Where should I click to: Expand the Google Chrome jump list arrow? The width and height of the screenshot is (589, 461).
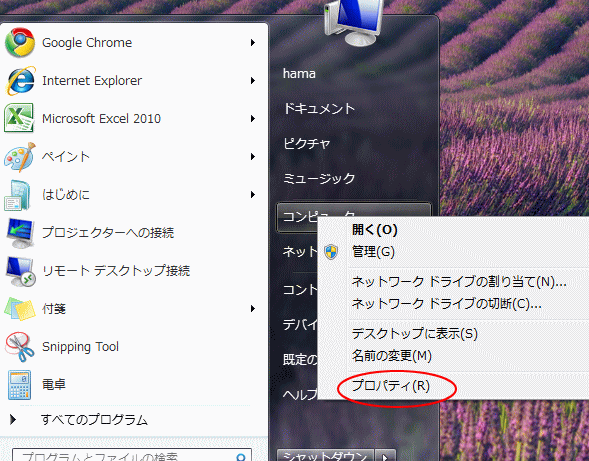(253, 43)
